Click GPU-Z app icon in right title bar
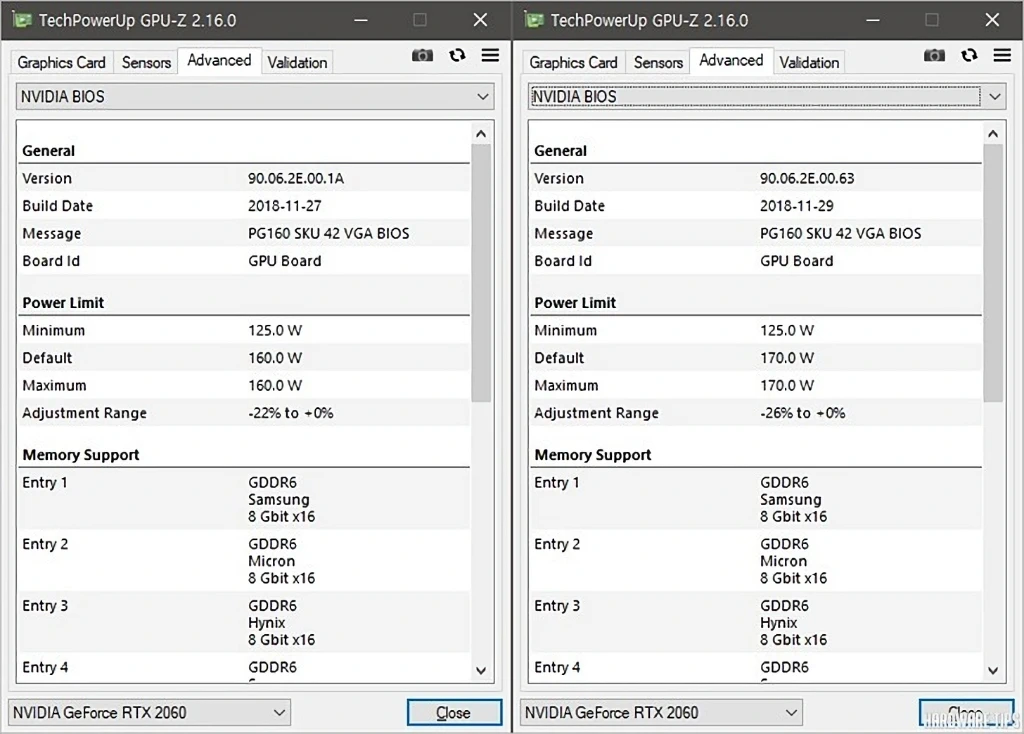This screenshot has height=734, width=1024. (x=534, y=20)
